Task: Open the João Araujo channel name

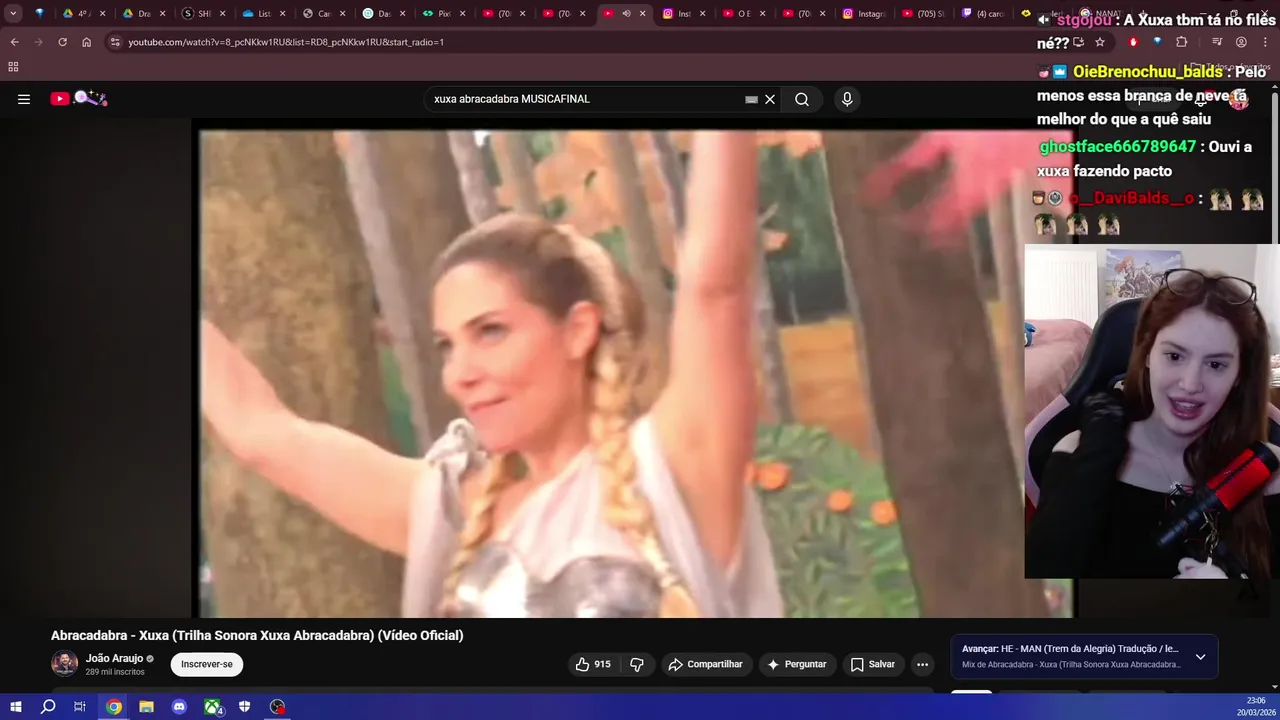Action: (114, 658)
